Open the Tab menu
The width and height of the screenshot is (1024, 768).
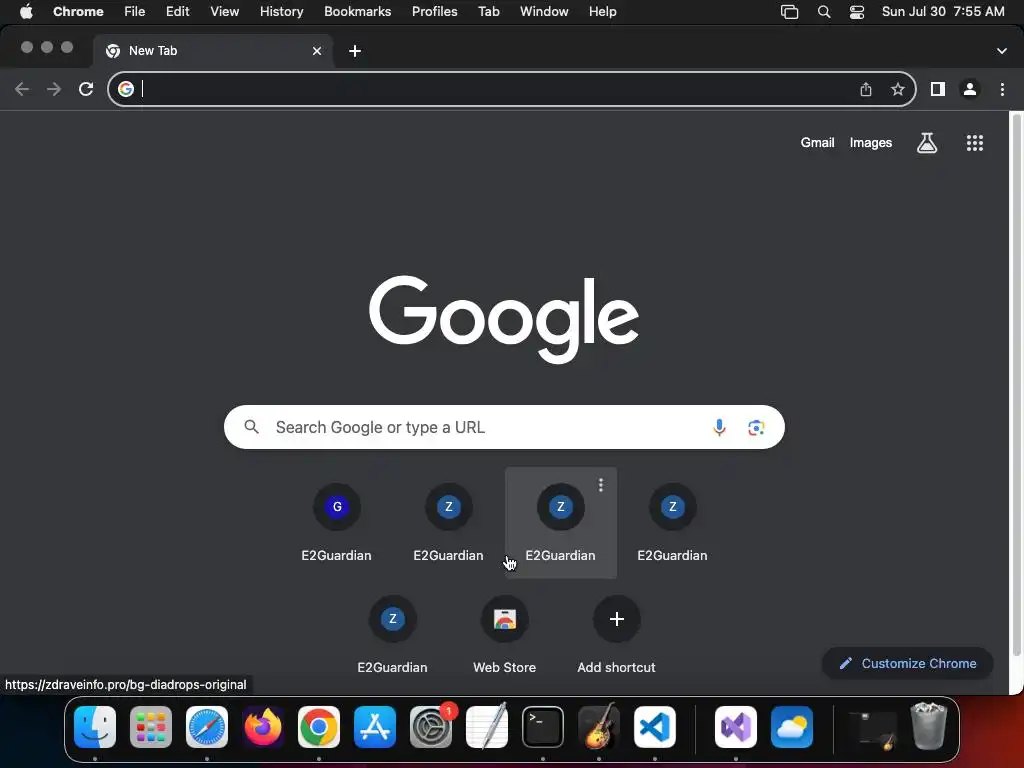(489, 12)
